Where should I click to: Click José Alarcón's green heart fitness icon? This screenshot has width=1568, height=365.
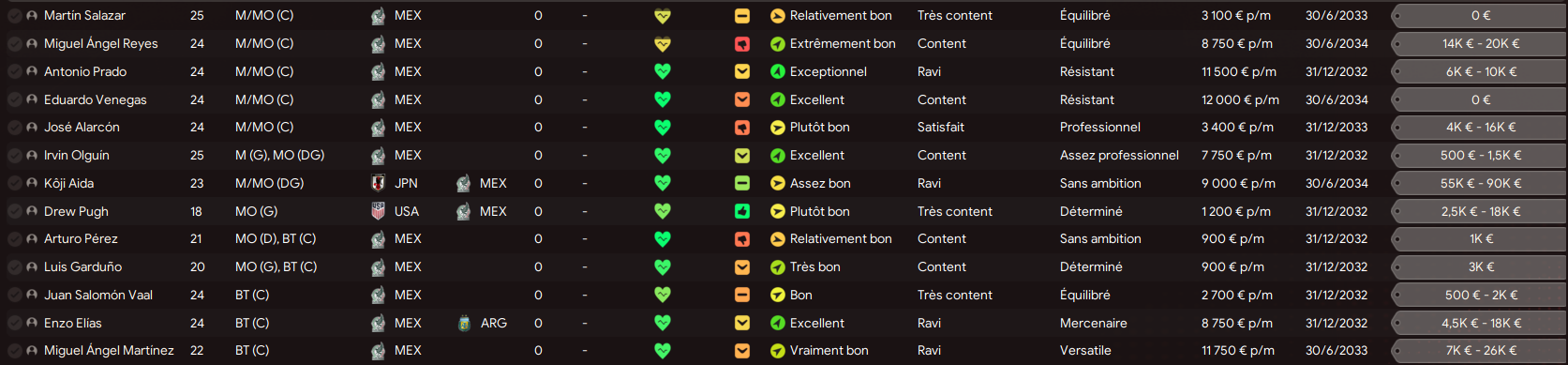[663, 128]
